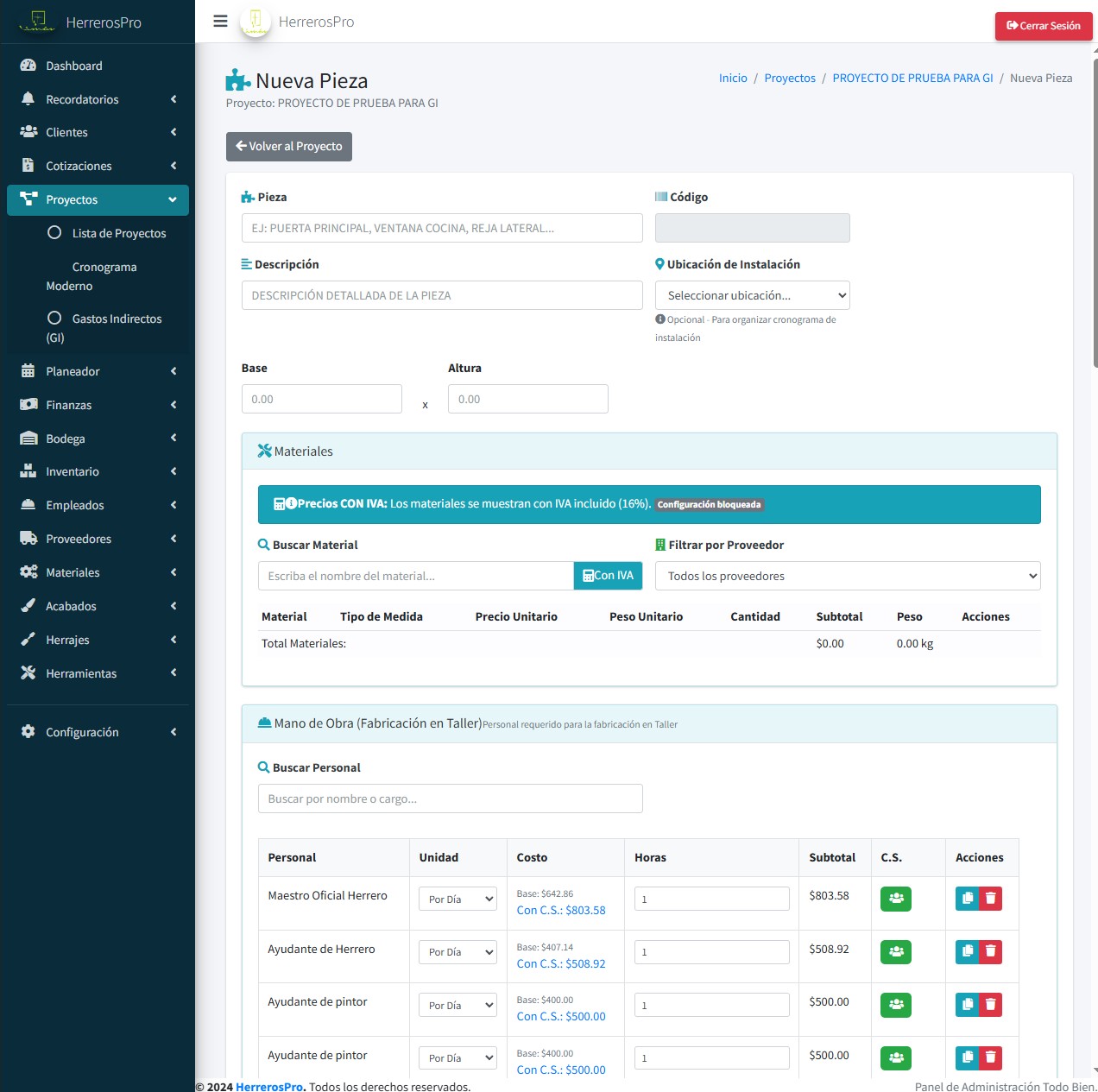
Task: Delete the Maestro Oficial Herrero row
Action: point(991,899)
